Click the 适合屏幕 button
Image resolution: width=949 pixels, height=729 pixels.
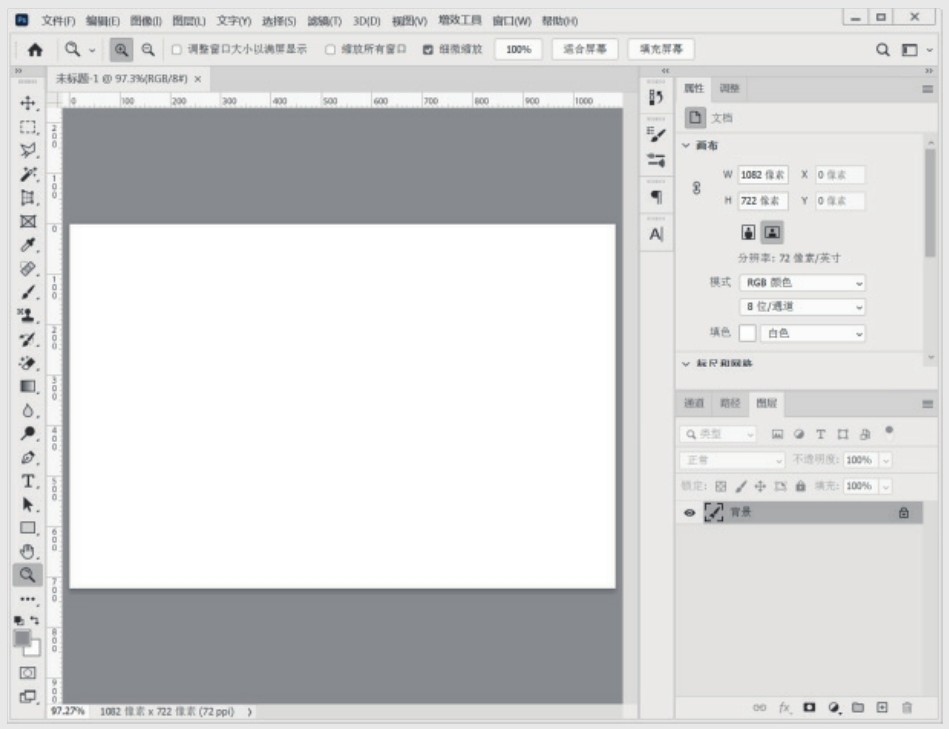coord(584,49)
